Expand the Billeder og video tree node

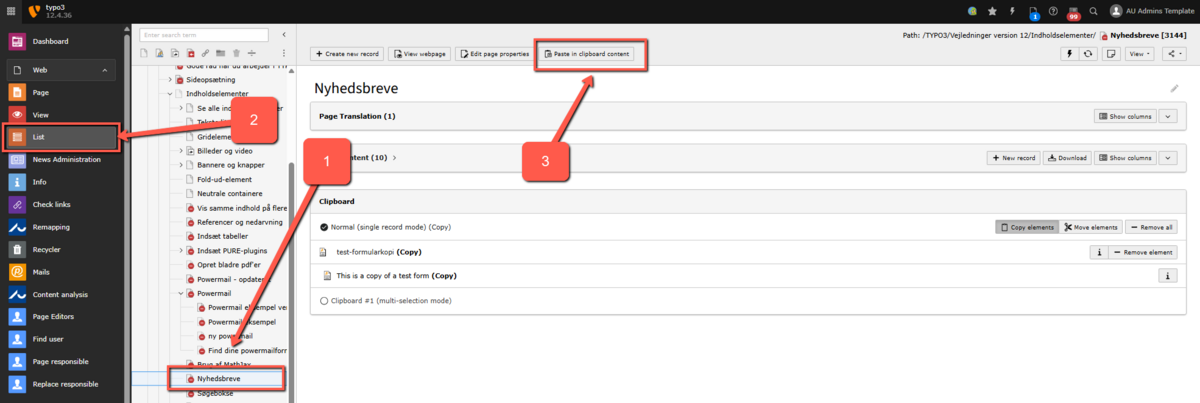(181, 150)
